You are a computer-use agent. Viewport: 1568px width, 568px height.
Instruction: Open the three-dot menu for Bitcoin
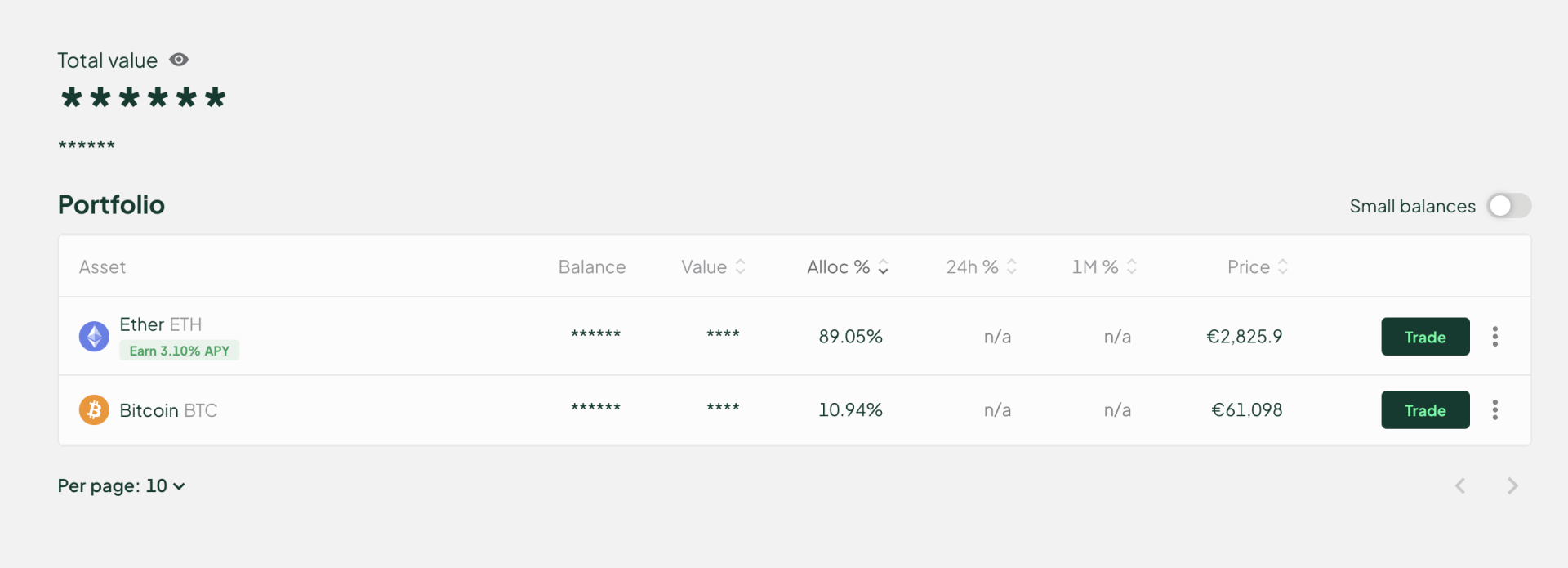coord(1494,409)
